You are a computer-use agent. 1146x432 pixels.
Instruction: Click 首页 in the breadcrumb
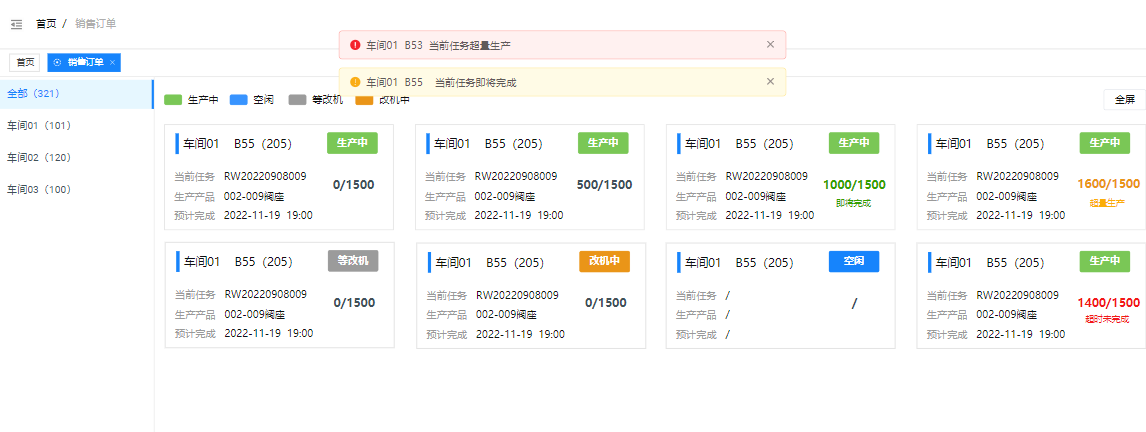click(x=46, y=23)
